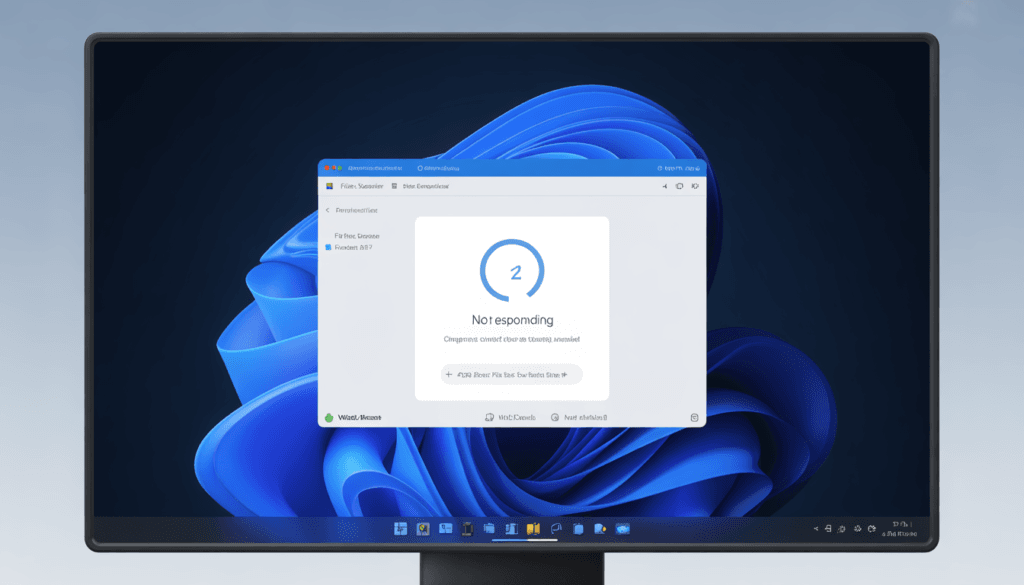Click the status label at the title bar's right end
The height and width of the screenshot is (585, 1024).
[x=679, y=168]
